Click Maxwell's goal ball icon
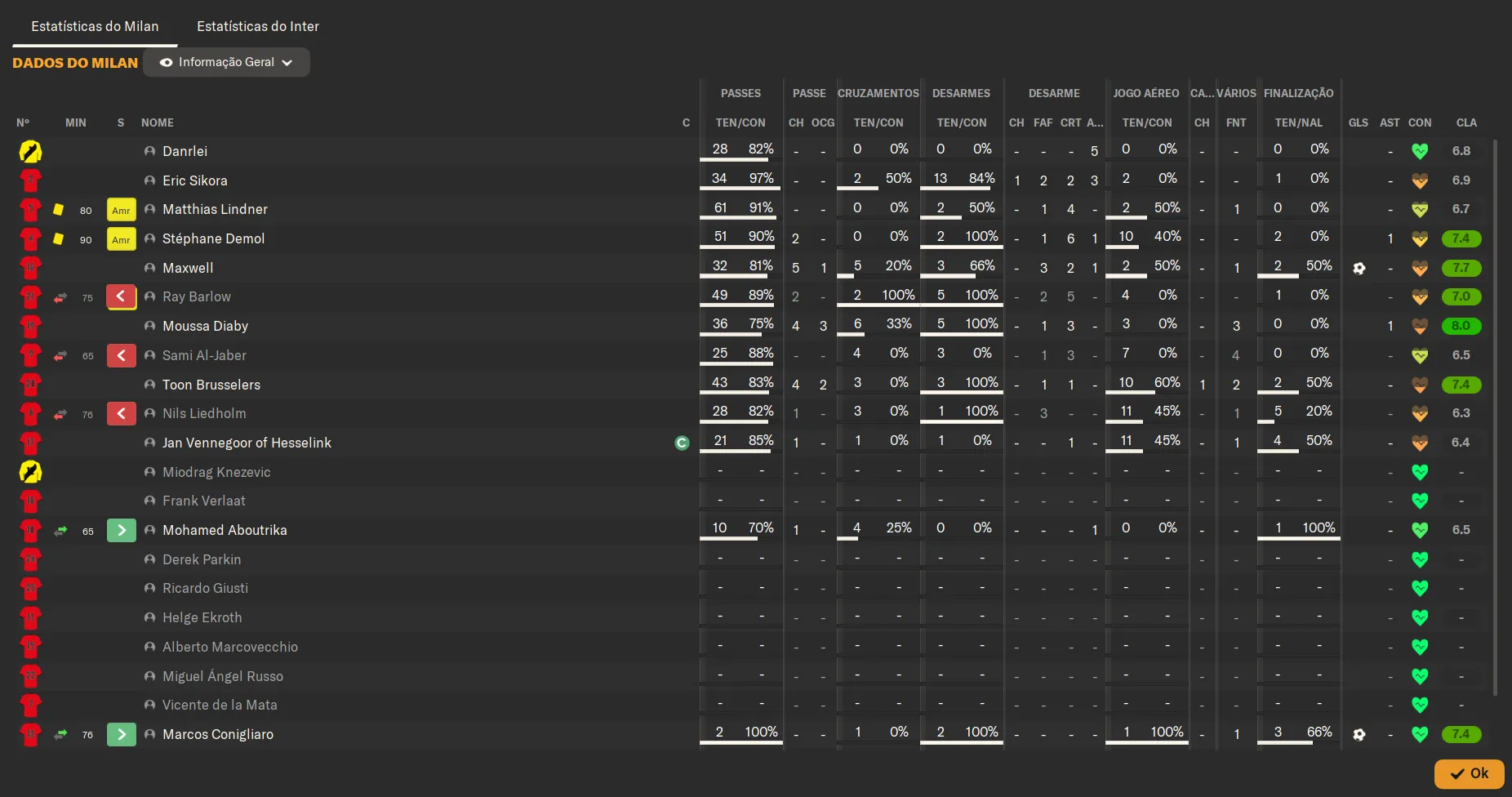 [x=1359, y=269]
